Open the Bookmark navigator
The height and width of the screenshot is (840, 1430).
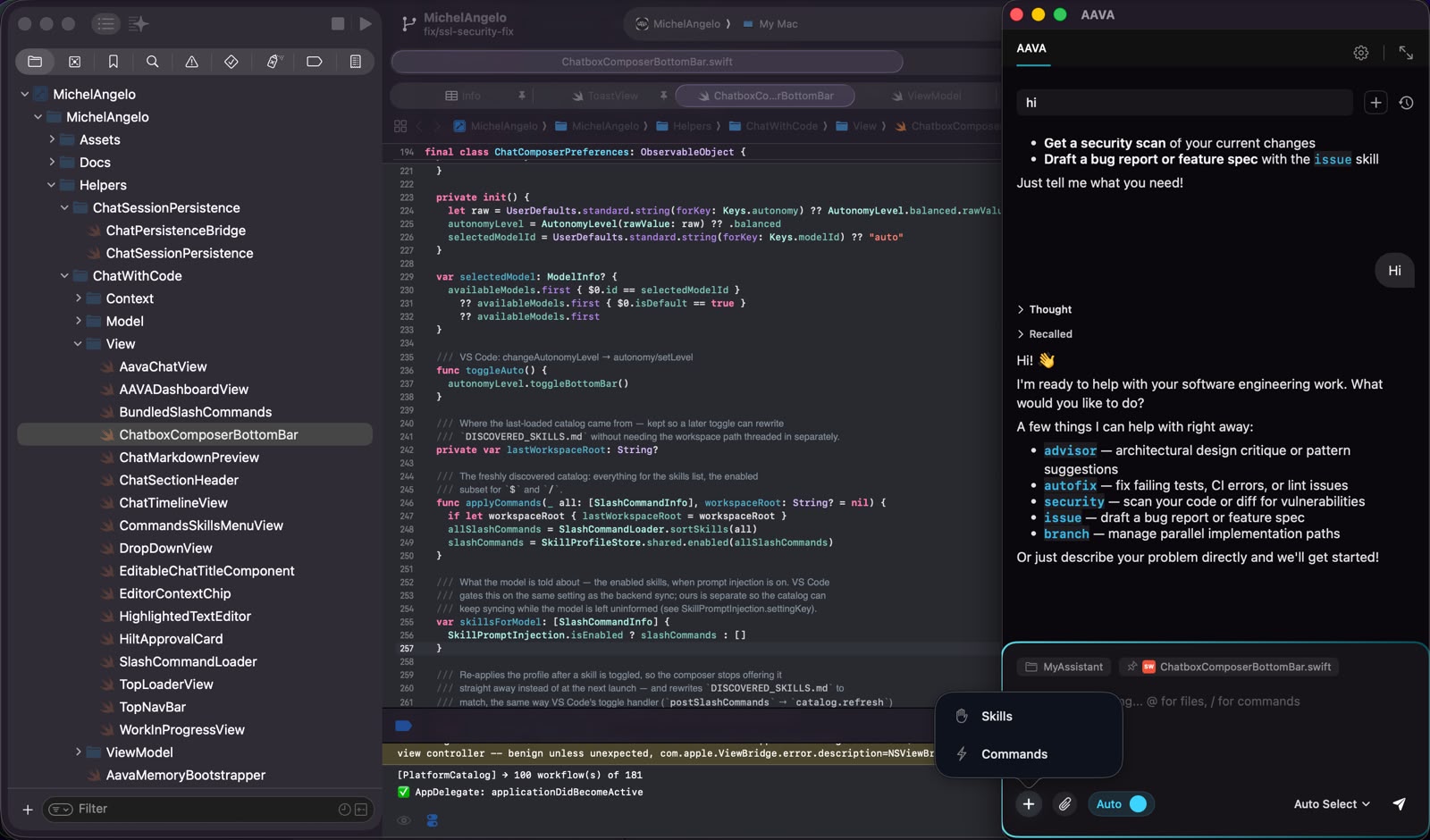114,62
